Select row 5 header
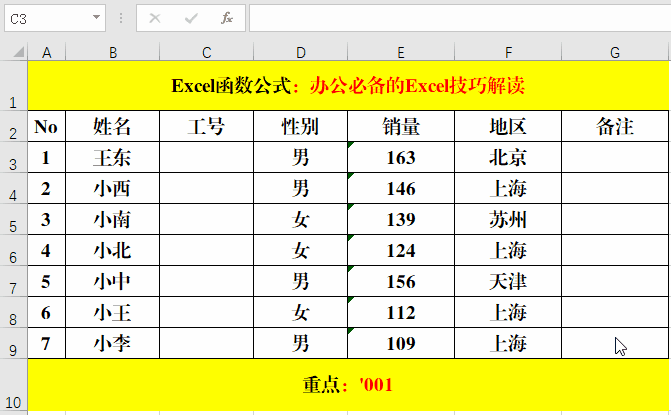671x415 pixels. 13,219
